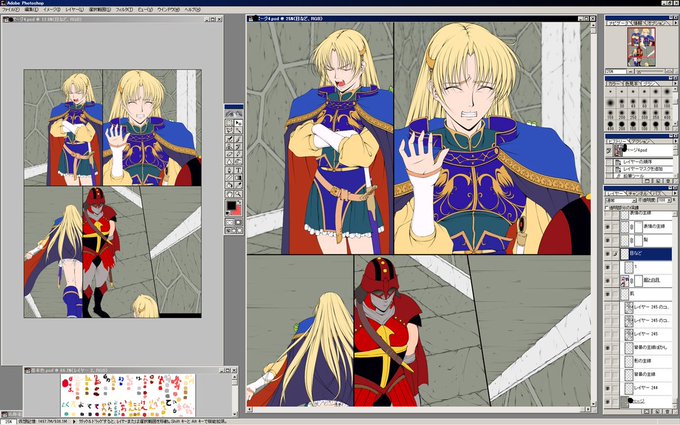Hide the 背景の主線ぼかし layer
The height and width of the screenshot is (425, 680).
608,348
